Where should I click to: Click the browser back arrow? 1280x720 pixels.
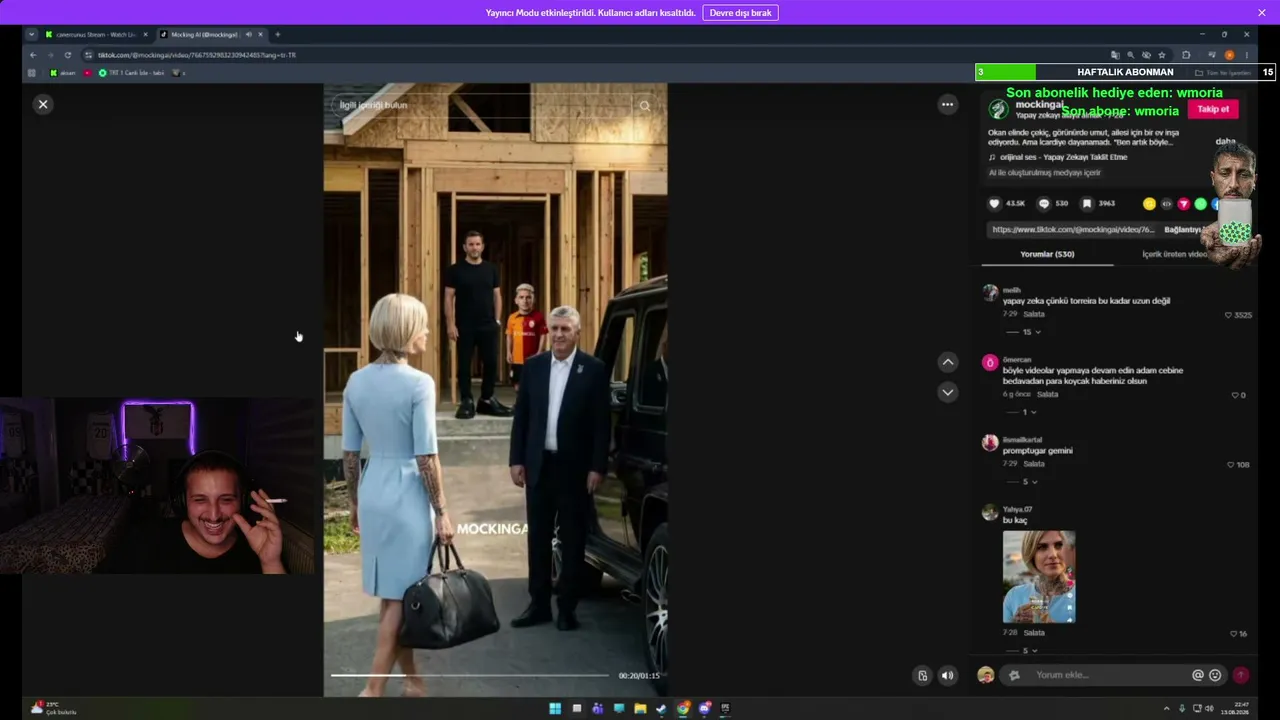[x=33, y=55]
